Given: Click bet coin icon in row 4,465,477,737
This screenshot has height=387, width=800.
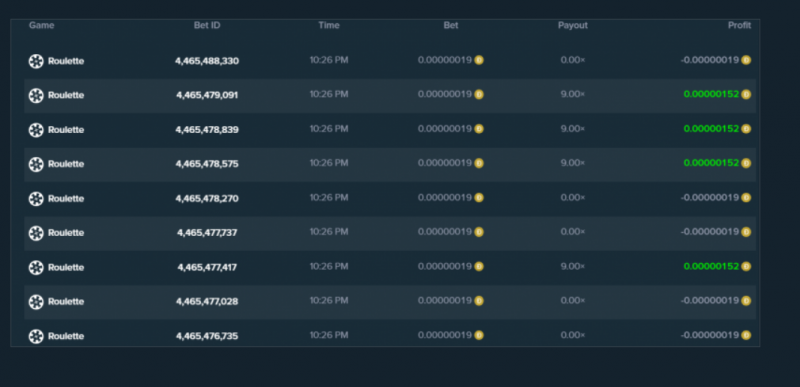Looking at the screenshot, I should tap(479, 232).
